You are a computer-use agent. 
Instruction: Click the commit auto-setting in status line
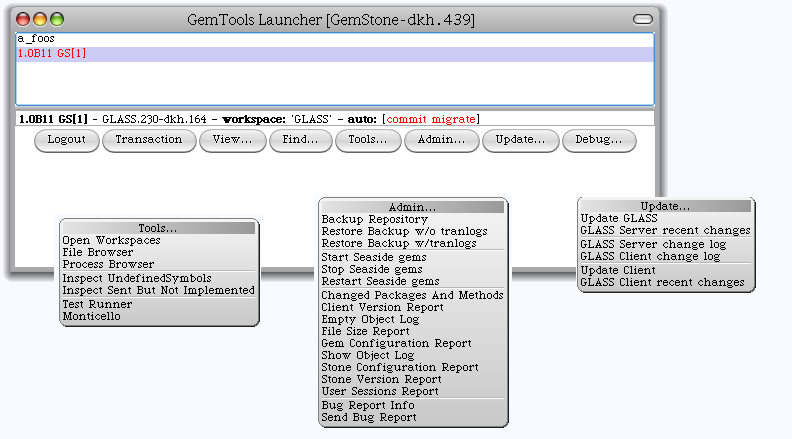pyautogui.click(x=407, y=119)
